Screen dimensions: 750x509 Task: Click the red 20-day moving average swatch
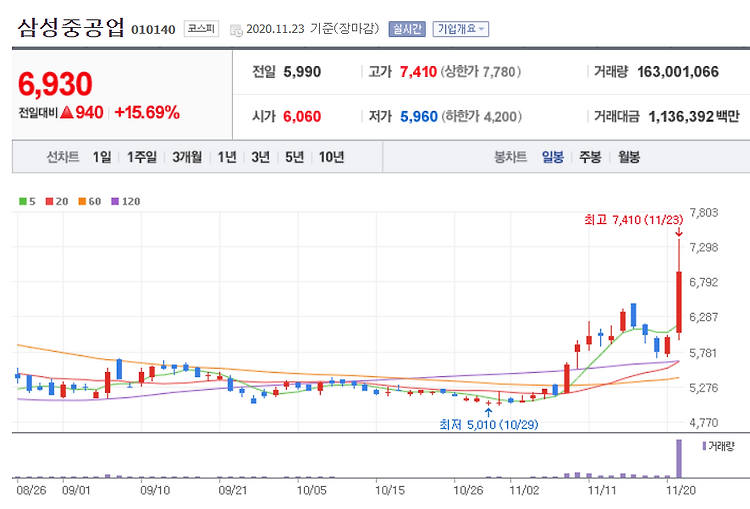[x=49, y=201]
